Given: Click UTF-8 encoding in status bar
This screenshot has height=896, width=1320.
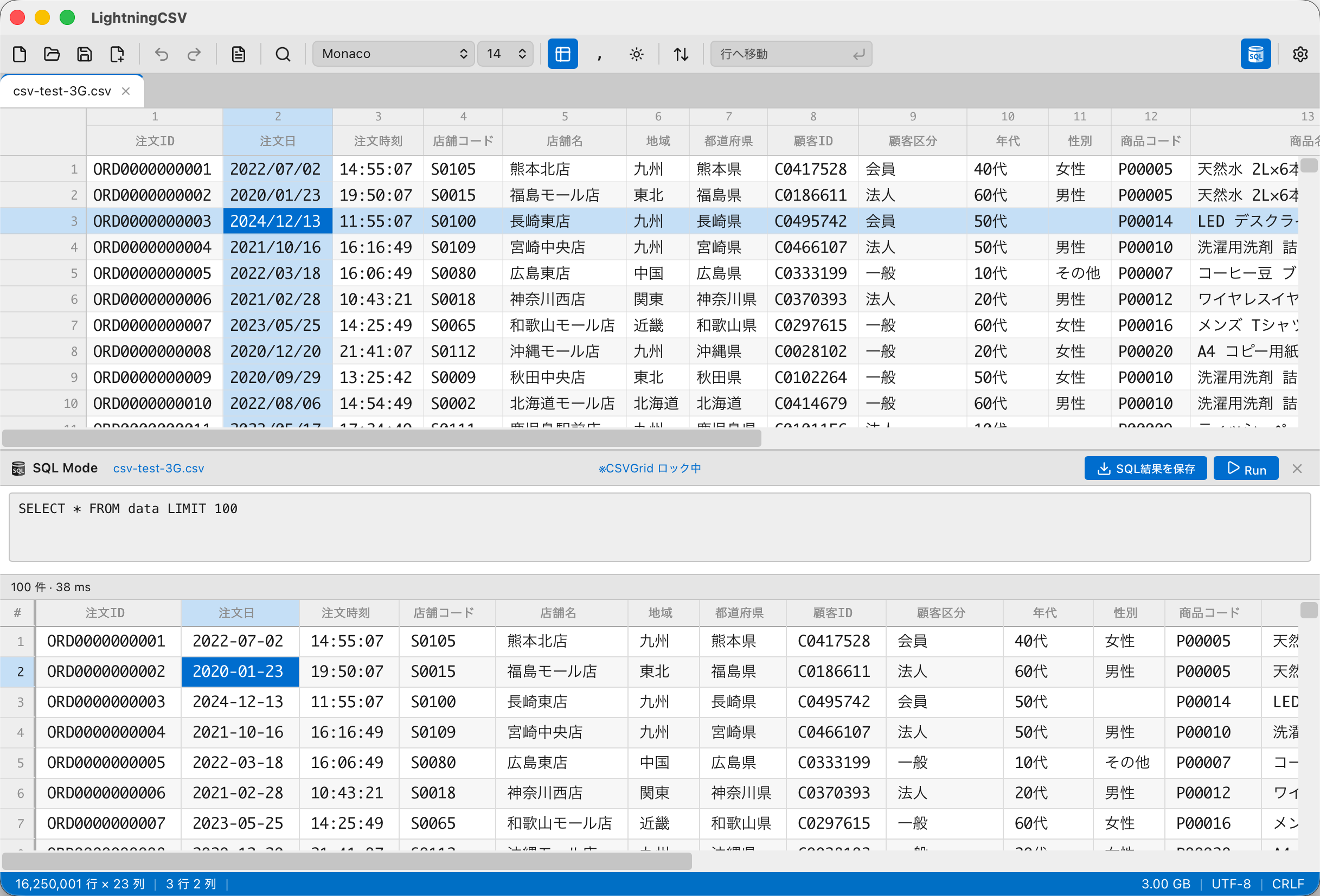Looking at the screenshot, I should click(1231, 884).
